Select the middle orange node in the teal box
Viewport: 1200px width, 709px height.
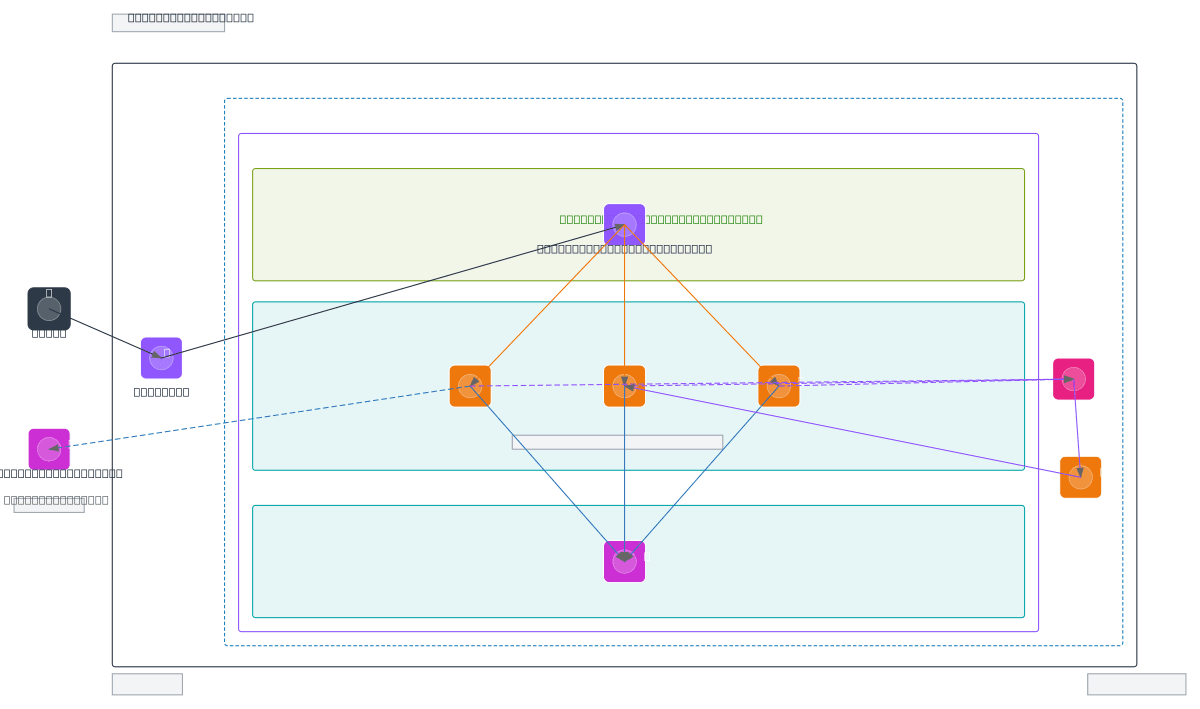coord(624,386)
